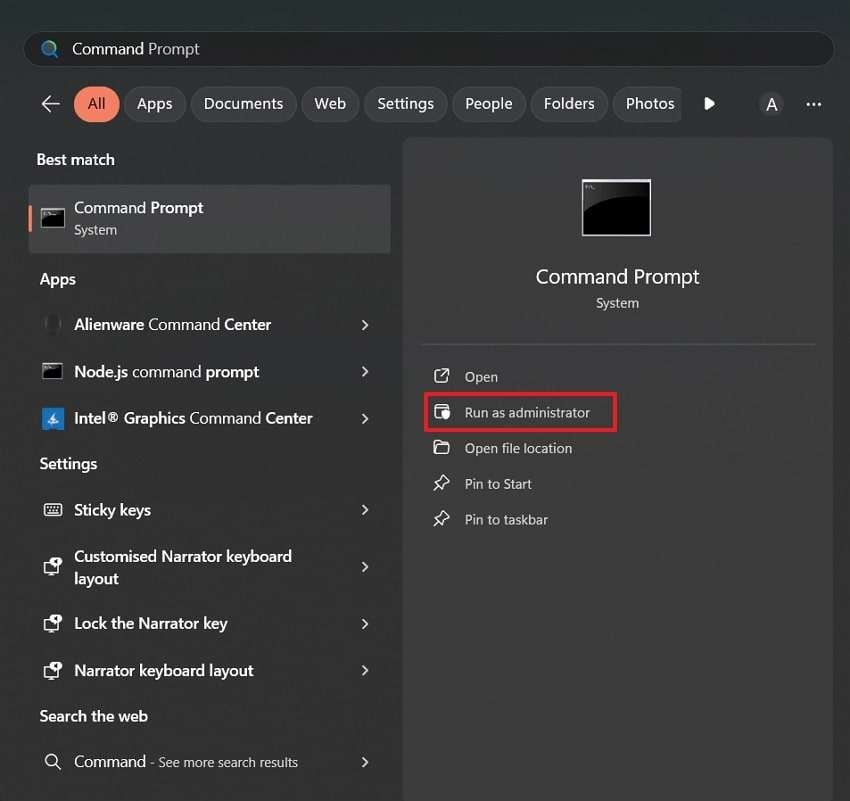
Task: Click the Narrator keyboard layout icon
Action: [53, 670]
